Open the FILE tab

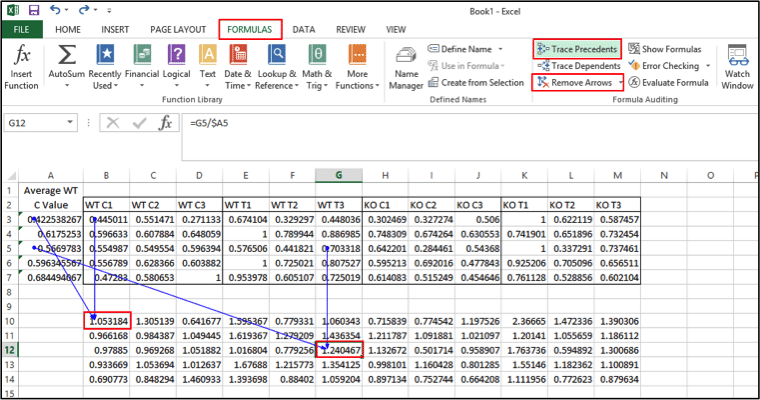point(21,30)
